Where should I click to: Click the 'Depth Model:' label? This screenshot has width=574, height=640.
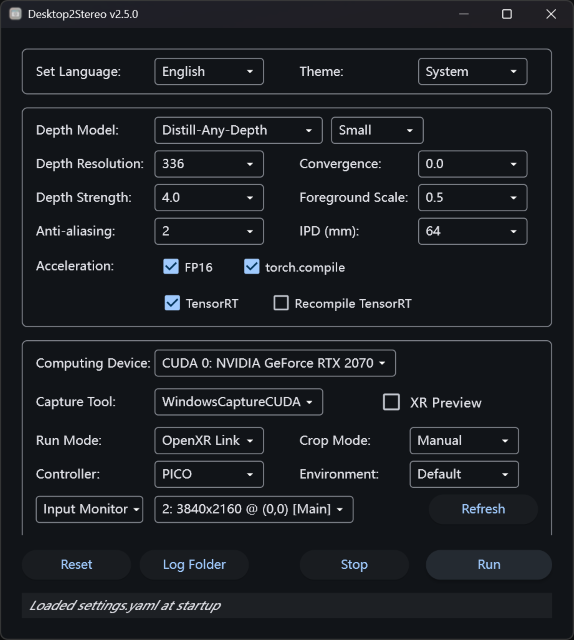(x=77, y=130)
